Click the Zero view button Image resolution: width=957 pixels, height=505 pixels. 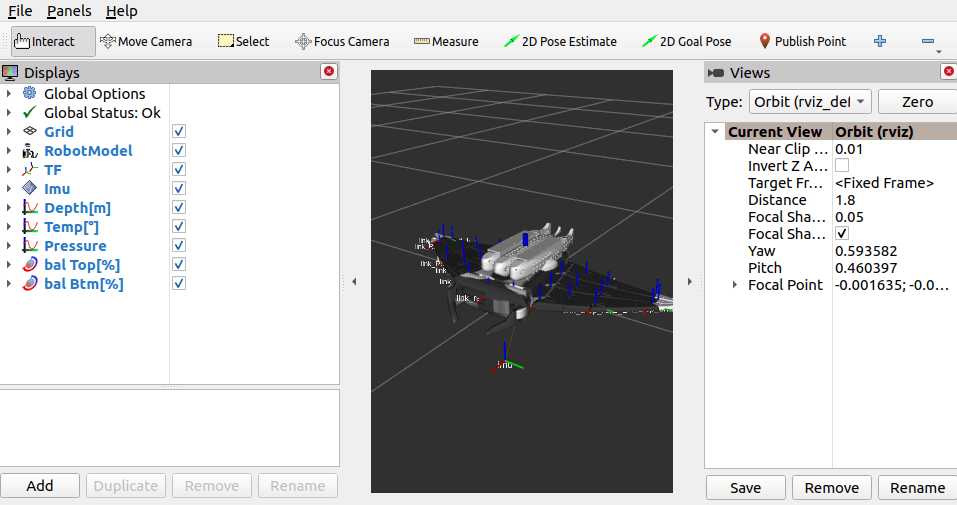click(x=917, y=101)
